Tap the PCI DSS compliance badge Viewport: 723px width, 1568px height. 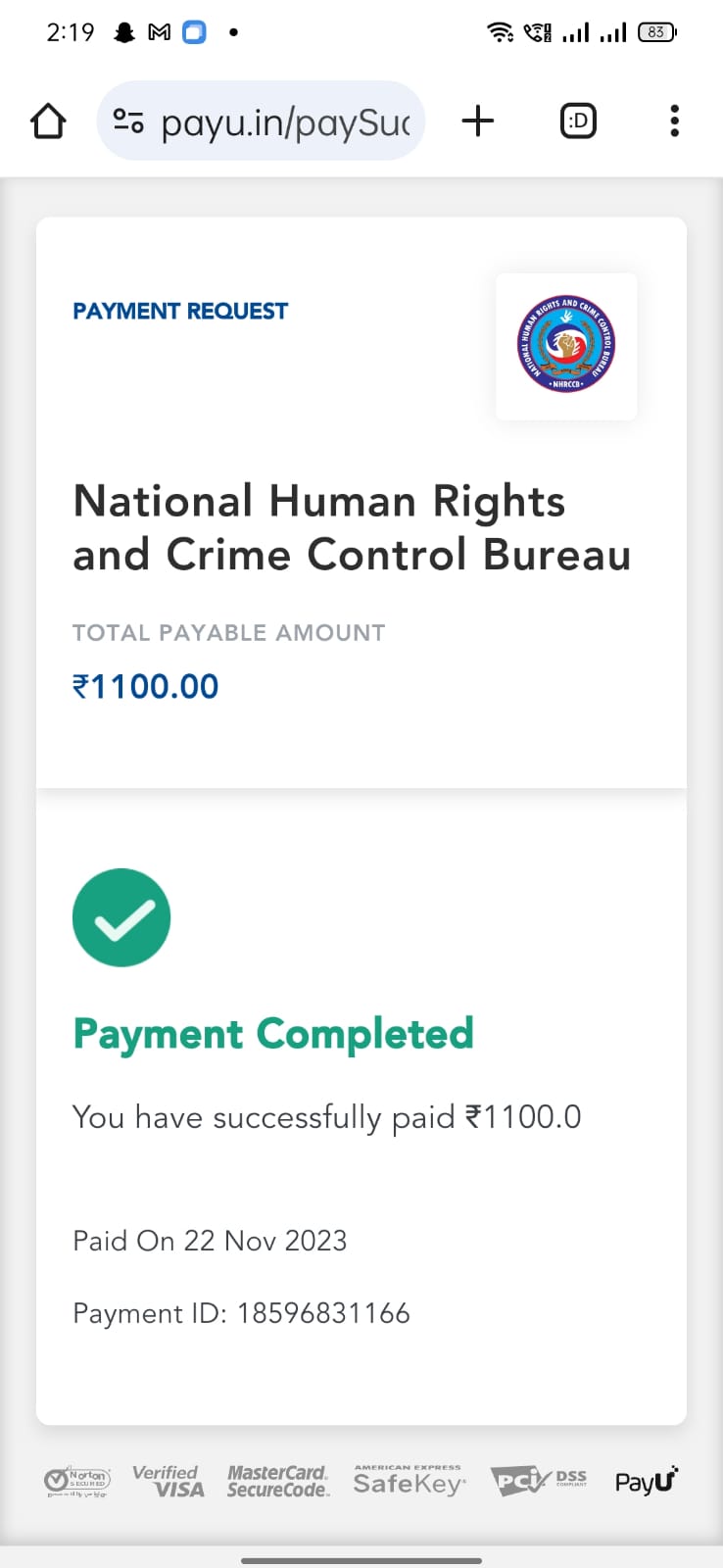539,1481
